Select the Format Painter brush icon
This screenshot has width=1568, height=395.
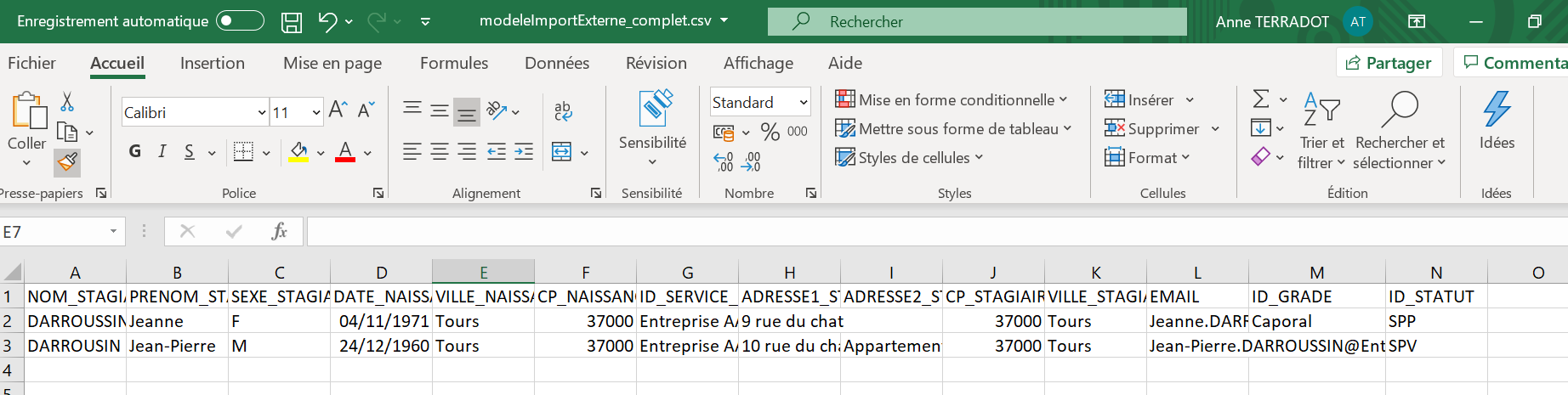[x=67, y=161]
